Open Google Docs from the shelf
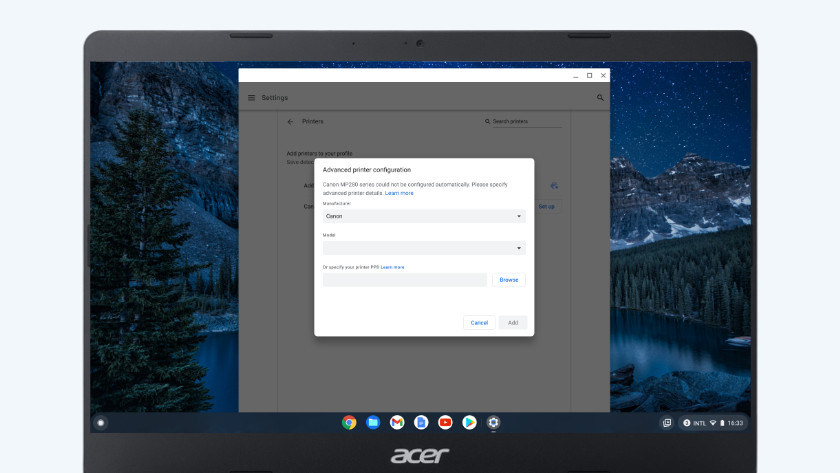The width and height of the screenshot is (840, 473). 421,423
